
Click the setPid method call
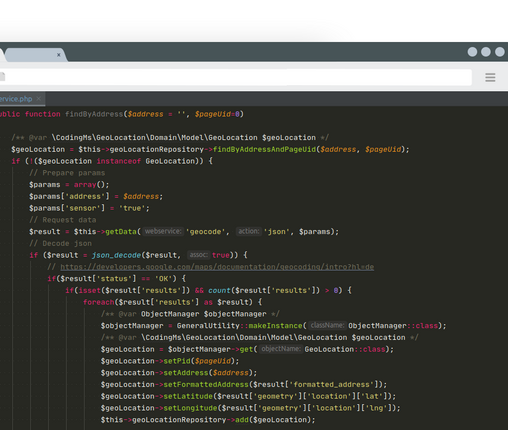tap(177, 361)
